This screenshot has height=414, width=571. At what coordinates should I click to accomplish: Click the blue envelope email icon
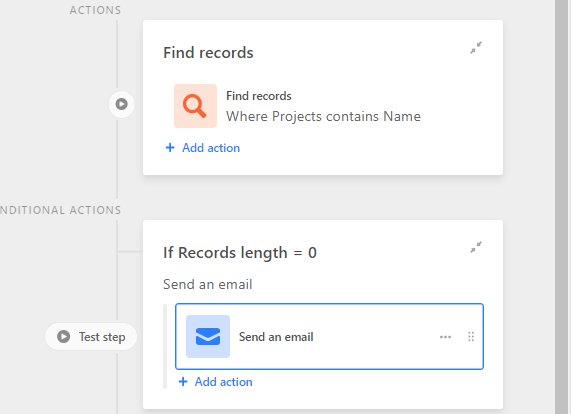pyautogui.click(x=208, y=336)
